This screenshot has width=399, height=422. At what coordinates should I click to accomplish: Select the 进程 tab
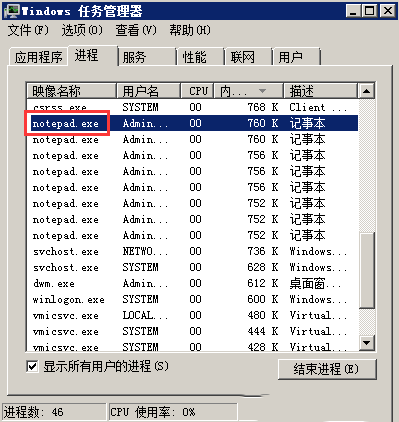point(93,55)
